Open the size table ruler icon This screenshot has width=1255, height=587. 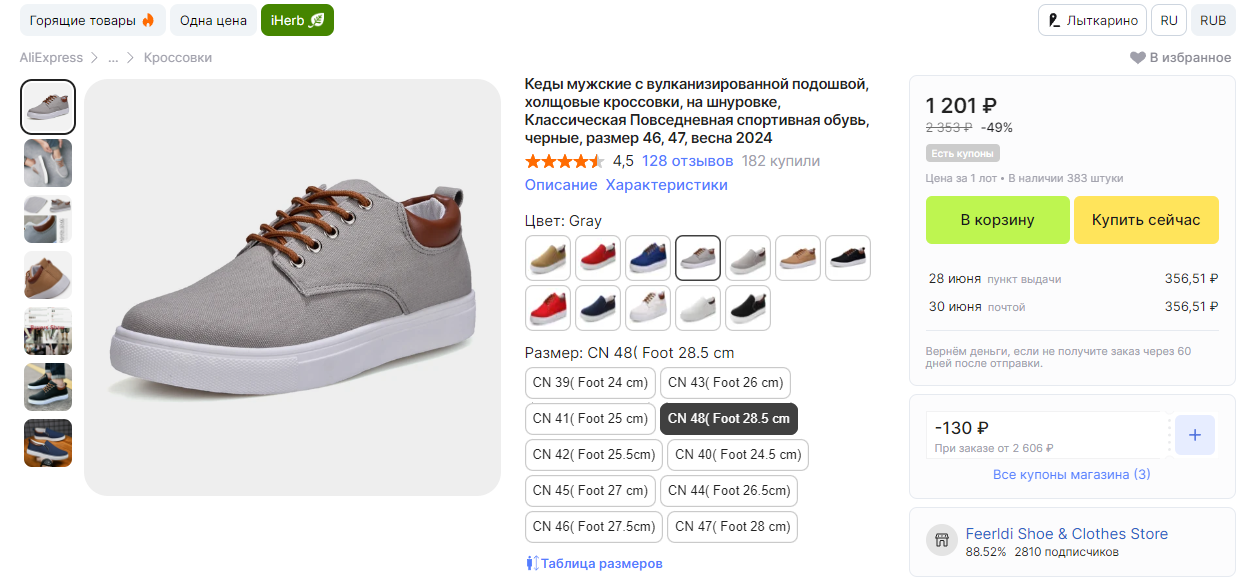[532, 563]
